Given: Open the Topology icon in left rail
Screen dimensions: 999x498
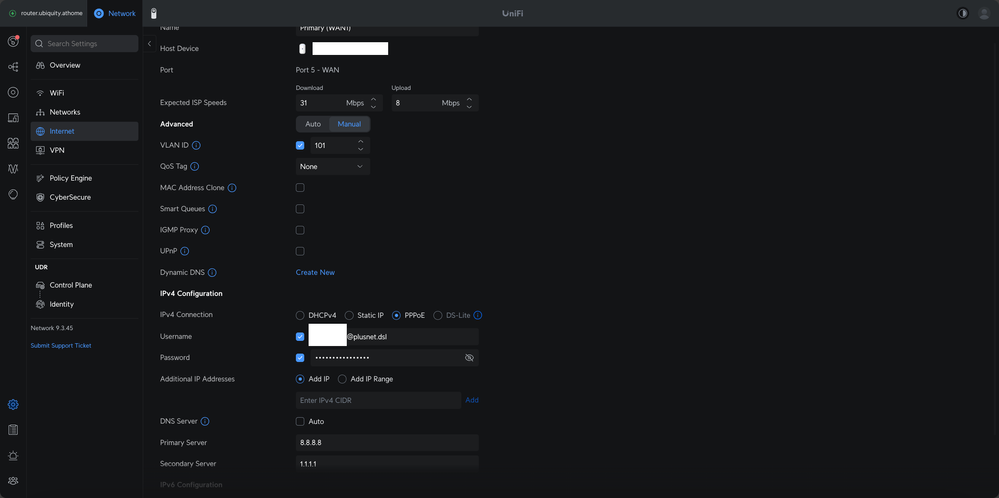Looking at the screenshot, I should [x=13, y=67].
